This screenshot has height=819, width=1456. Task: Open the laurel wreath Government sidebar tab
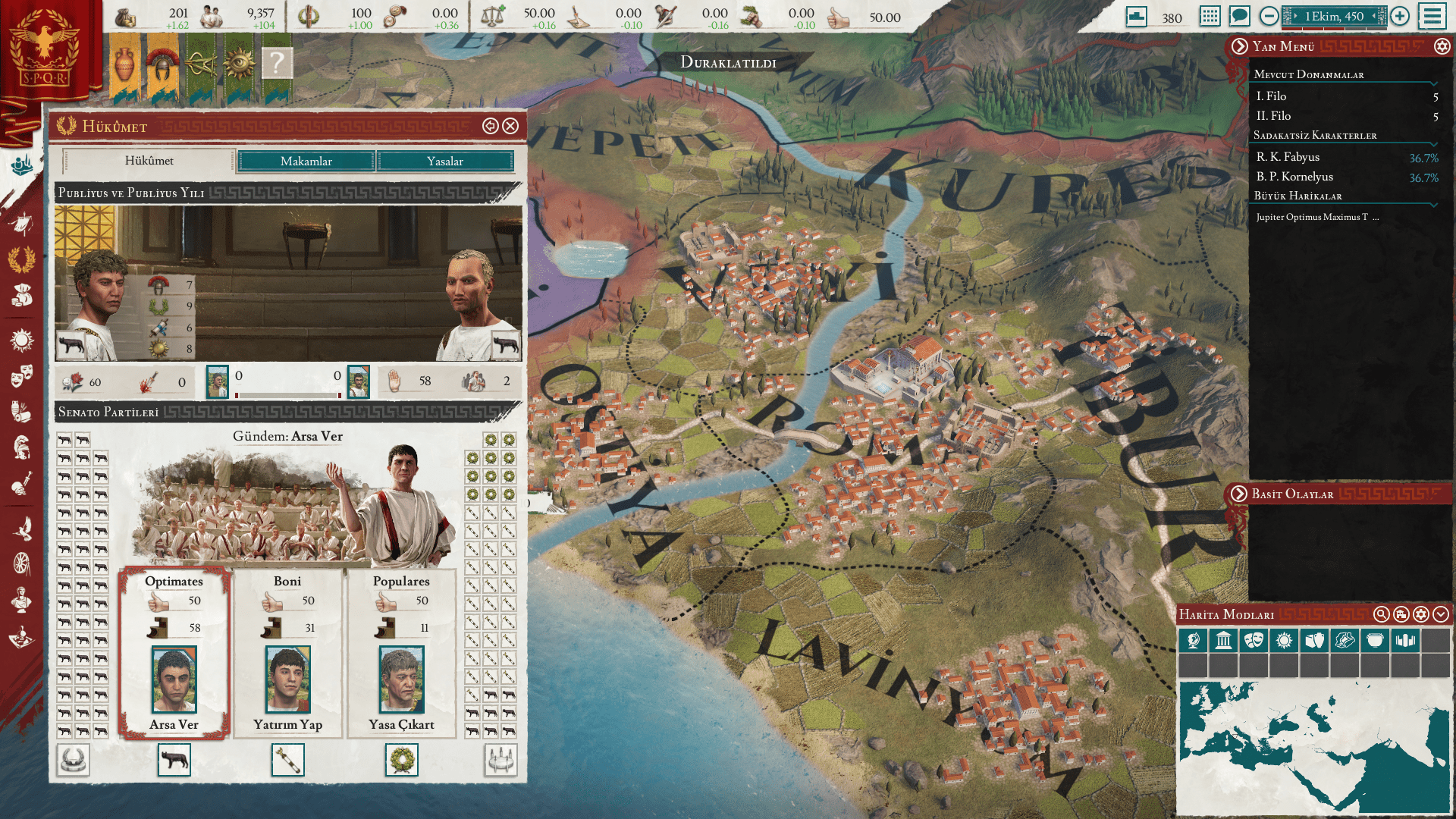click(22, 260)
